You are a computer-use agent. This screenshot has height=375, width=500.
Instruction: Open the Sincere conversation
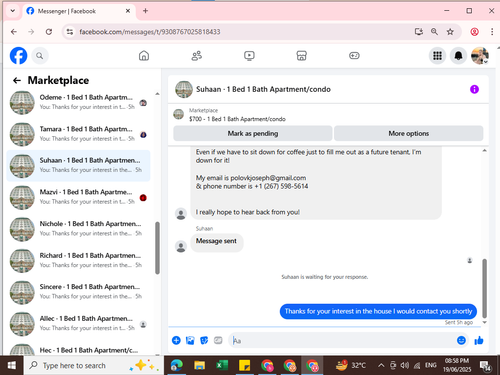[x=78, y=292]
